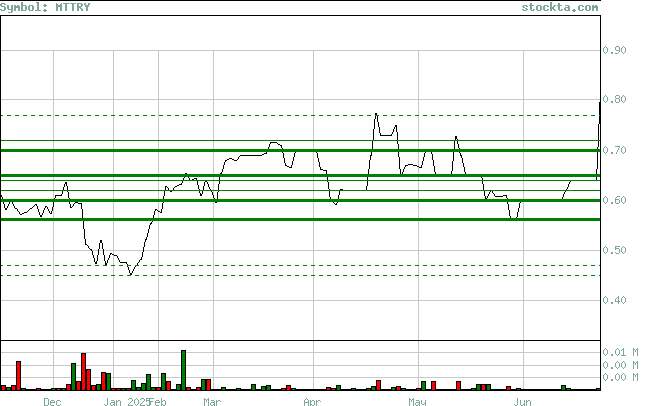Click the tallest red volume bar in December
This screenshot has height=406, width=655.
[84, 372]
